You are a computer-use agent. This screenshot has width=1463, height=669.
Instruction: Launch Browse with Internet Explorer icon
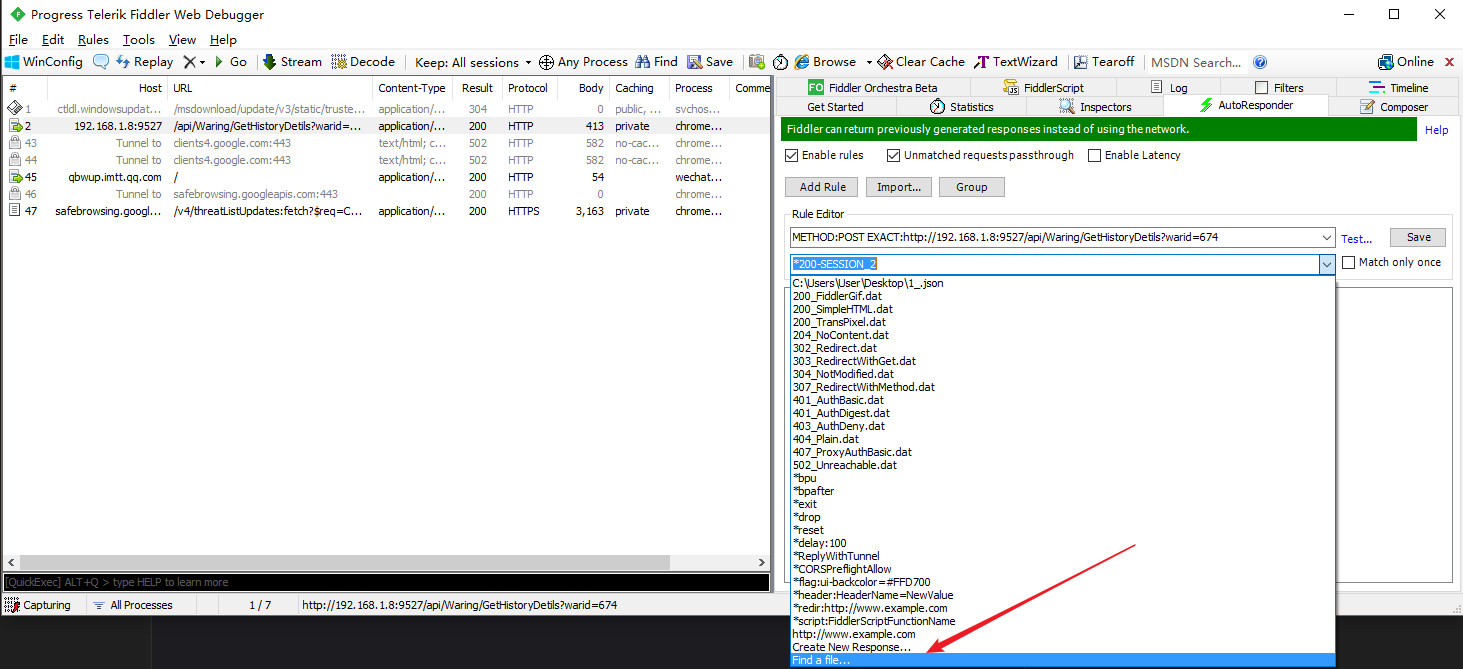click(x=826, y=62)
